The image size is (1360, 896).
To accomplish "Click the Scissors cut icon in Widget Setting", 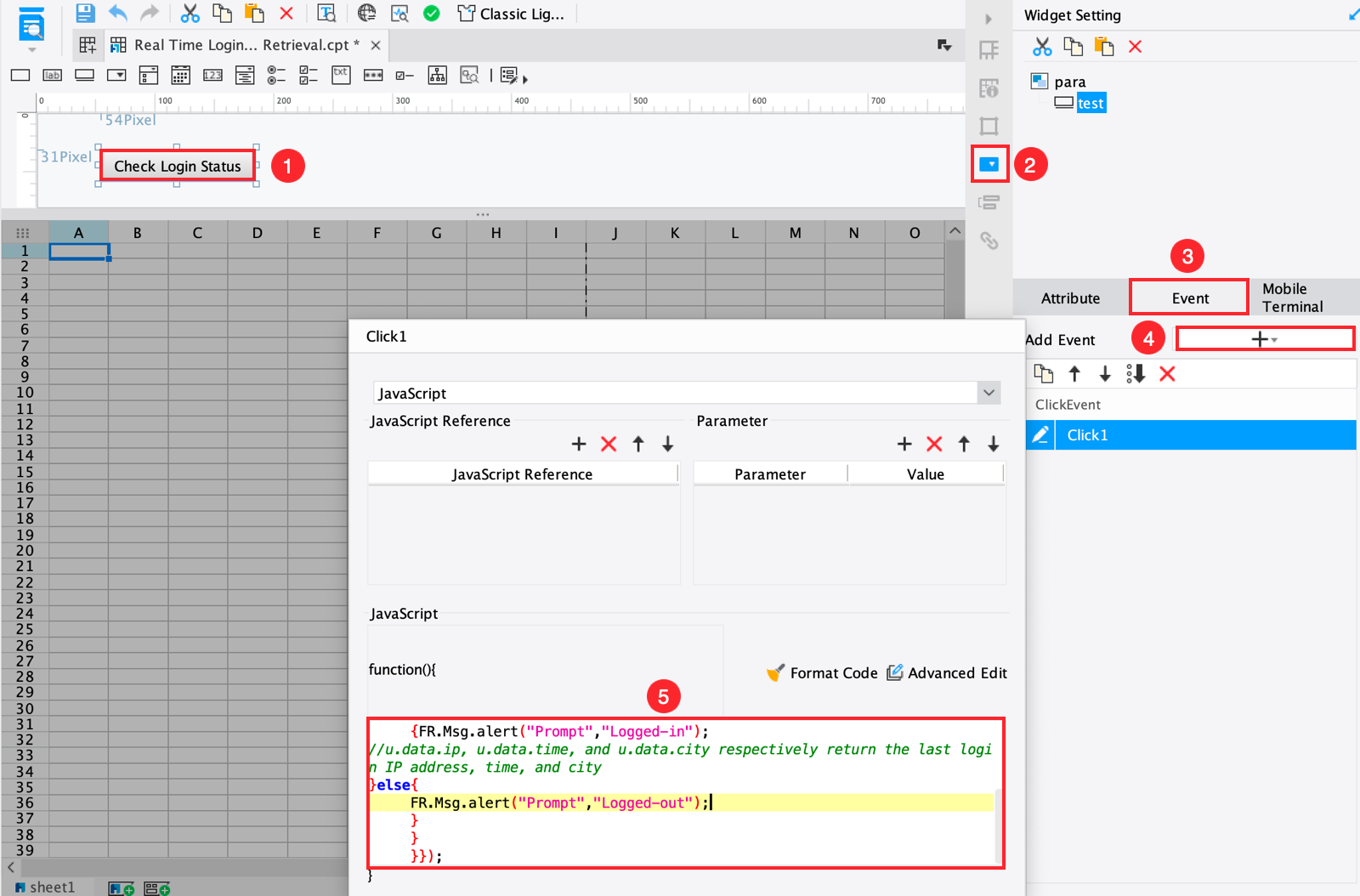I will [x=1040, y=47].
